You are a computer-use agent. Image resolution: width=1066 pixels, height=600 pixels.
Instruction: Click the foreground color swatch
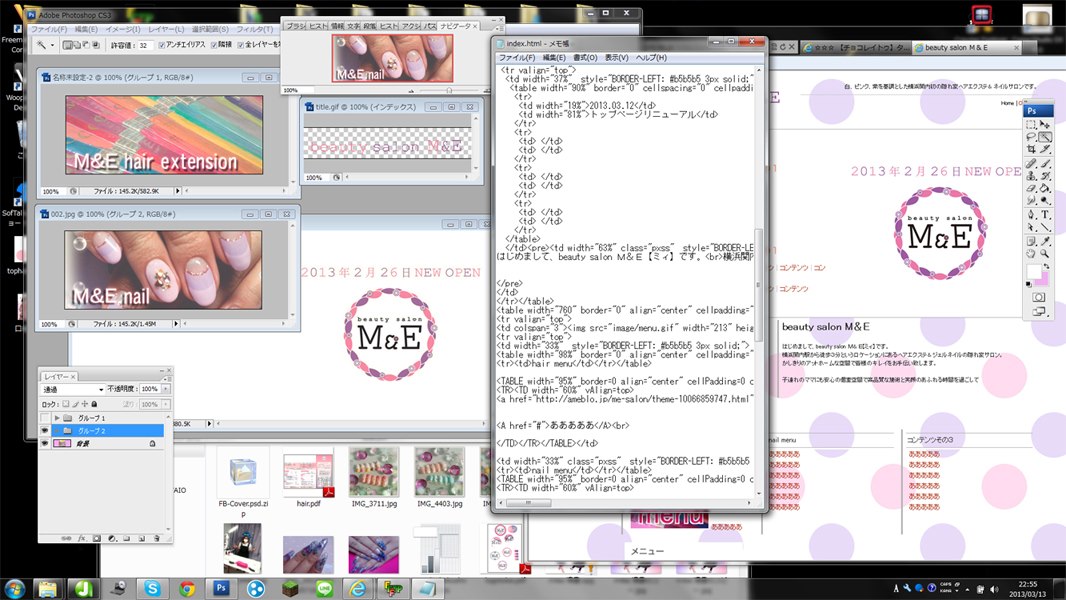[1033, 272]
